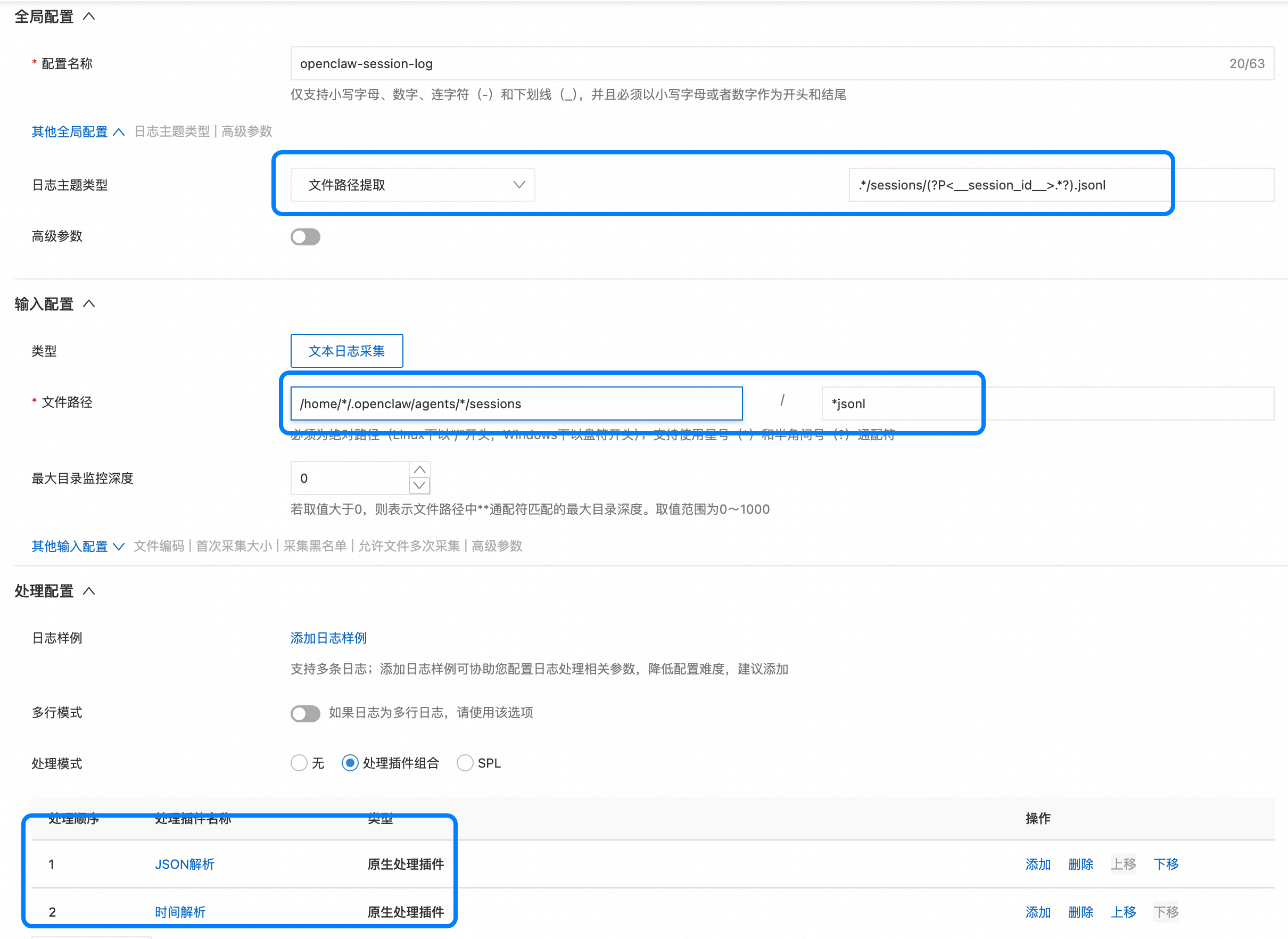Select the 无 processing mode radio

click(299, 763)
